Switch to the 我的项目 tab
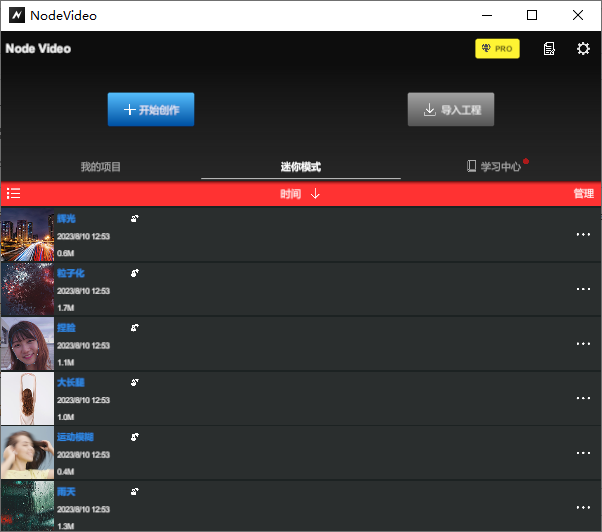 coord(101,167)
